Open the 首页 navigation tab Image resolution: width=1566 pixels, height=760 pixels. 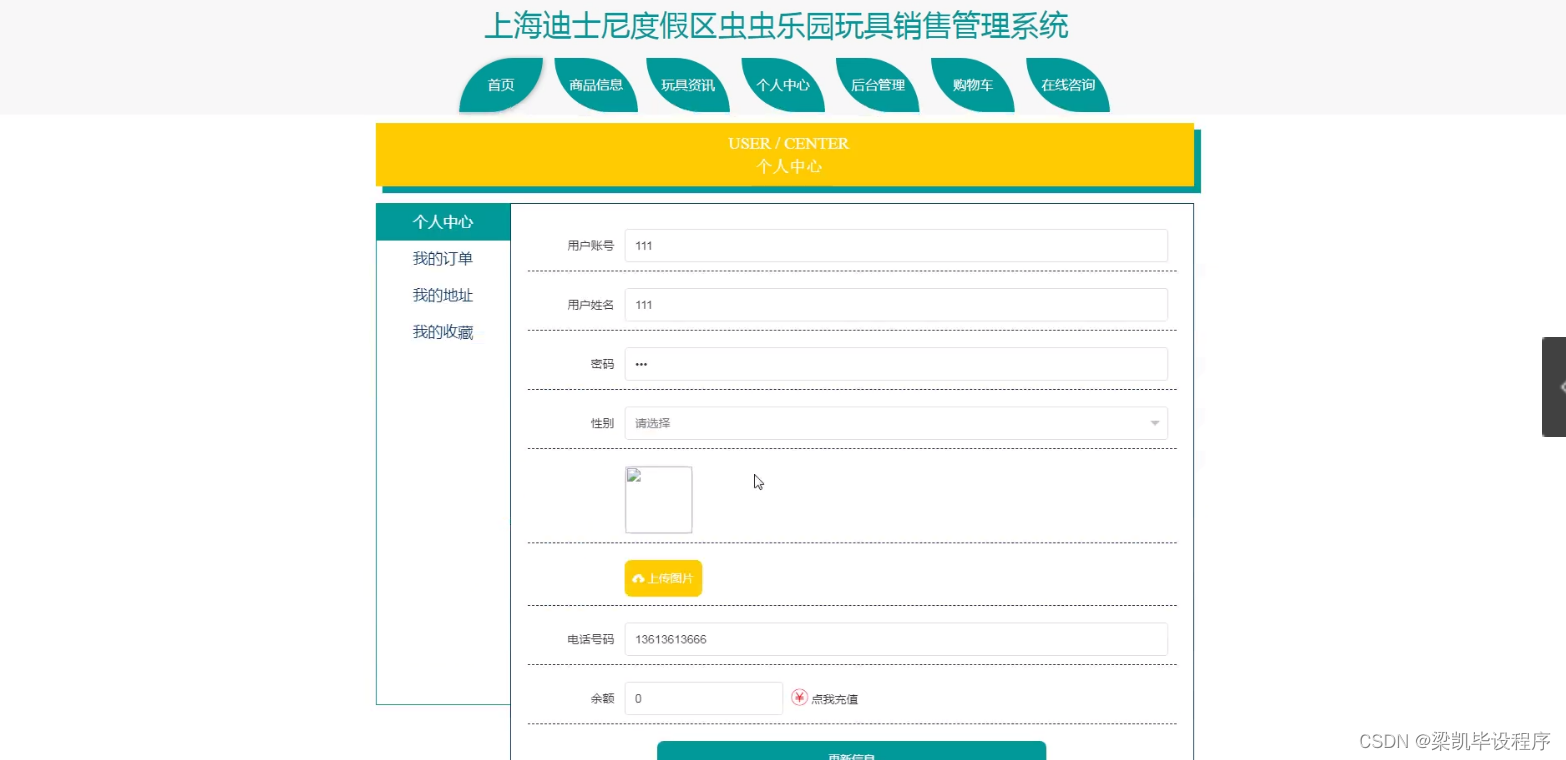pos(501,85)
